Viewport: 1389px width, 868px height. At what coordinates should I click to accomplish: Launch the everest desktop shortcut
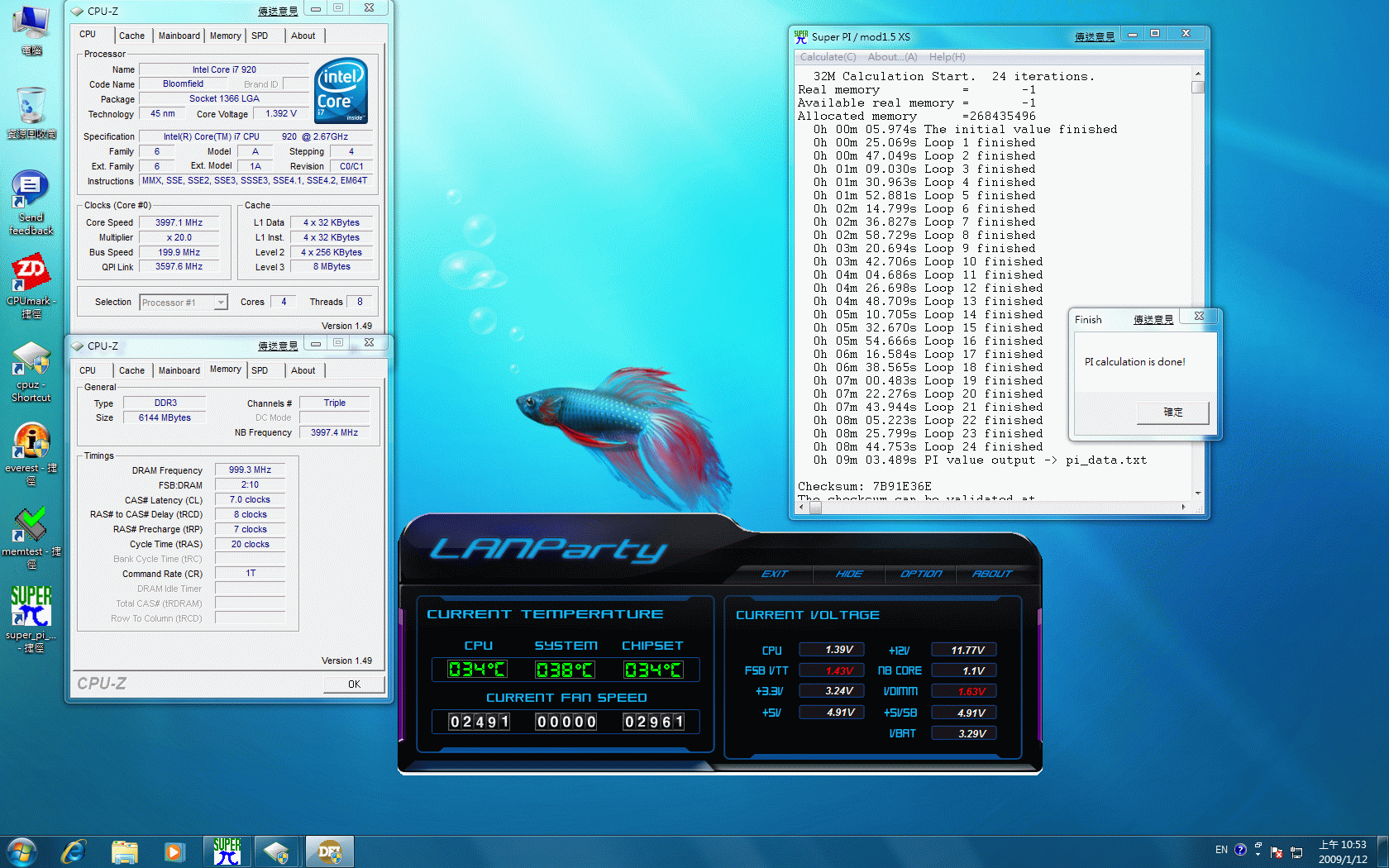coord(31,453)
